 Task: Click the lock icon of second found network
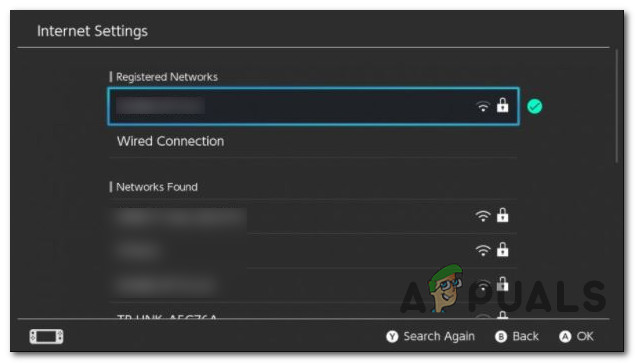coord(503,250)
